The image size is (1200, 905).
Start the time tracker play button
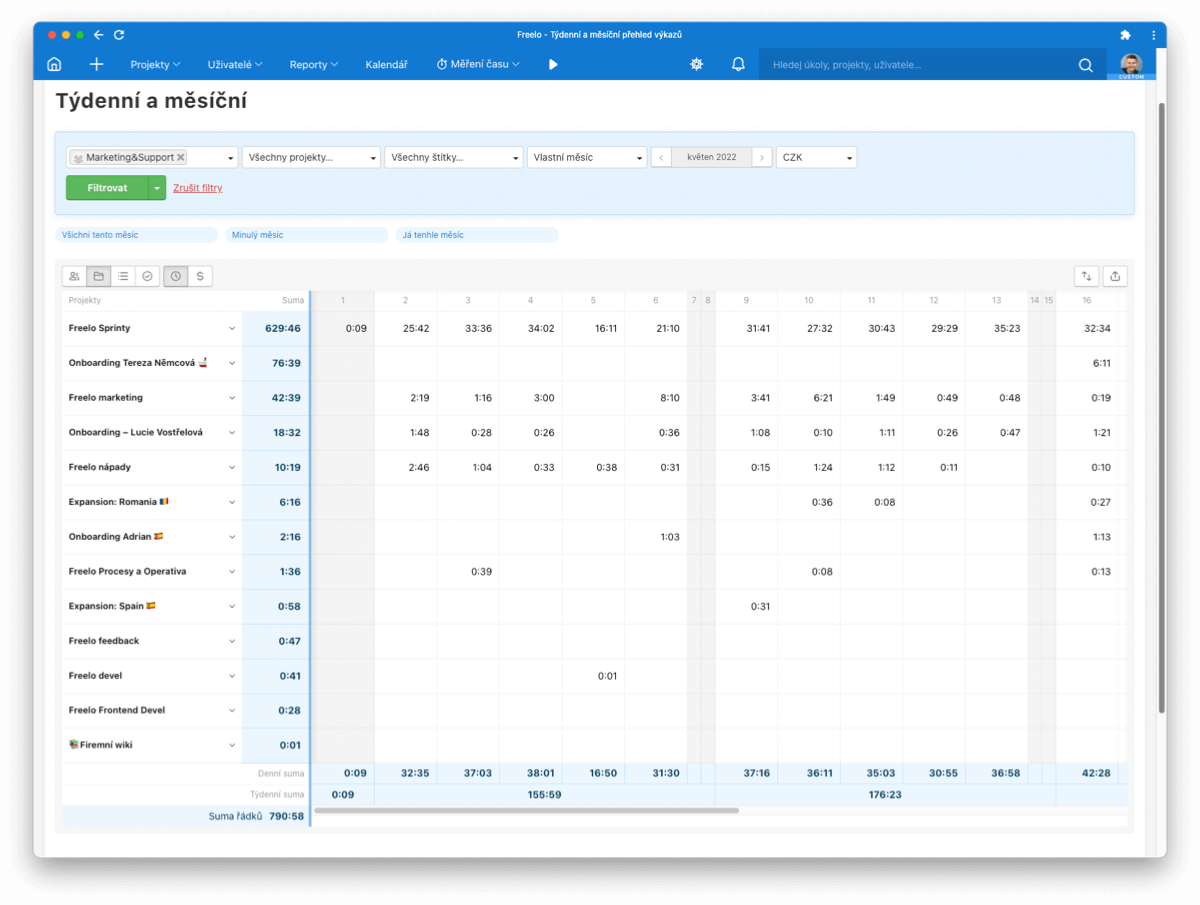pos(553,64)
